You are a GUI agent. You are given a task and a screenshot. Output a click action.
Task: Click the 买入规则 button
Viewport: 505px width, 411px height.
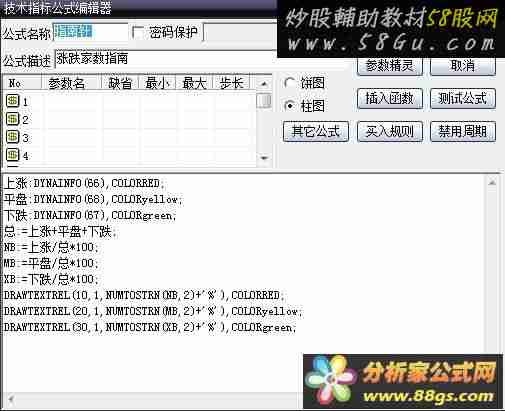coord(390,131)
